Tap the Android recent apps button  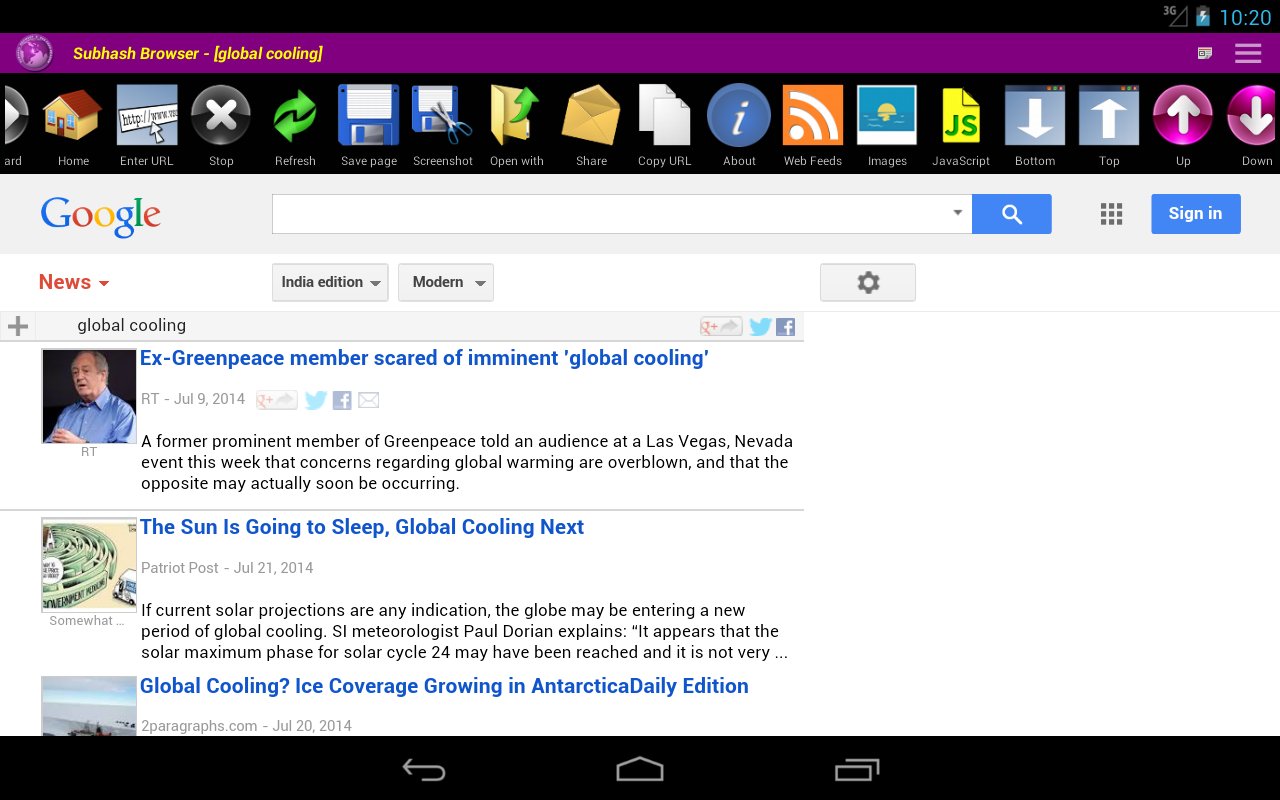click(x=857, y=769)
